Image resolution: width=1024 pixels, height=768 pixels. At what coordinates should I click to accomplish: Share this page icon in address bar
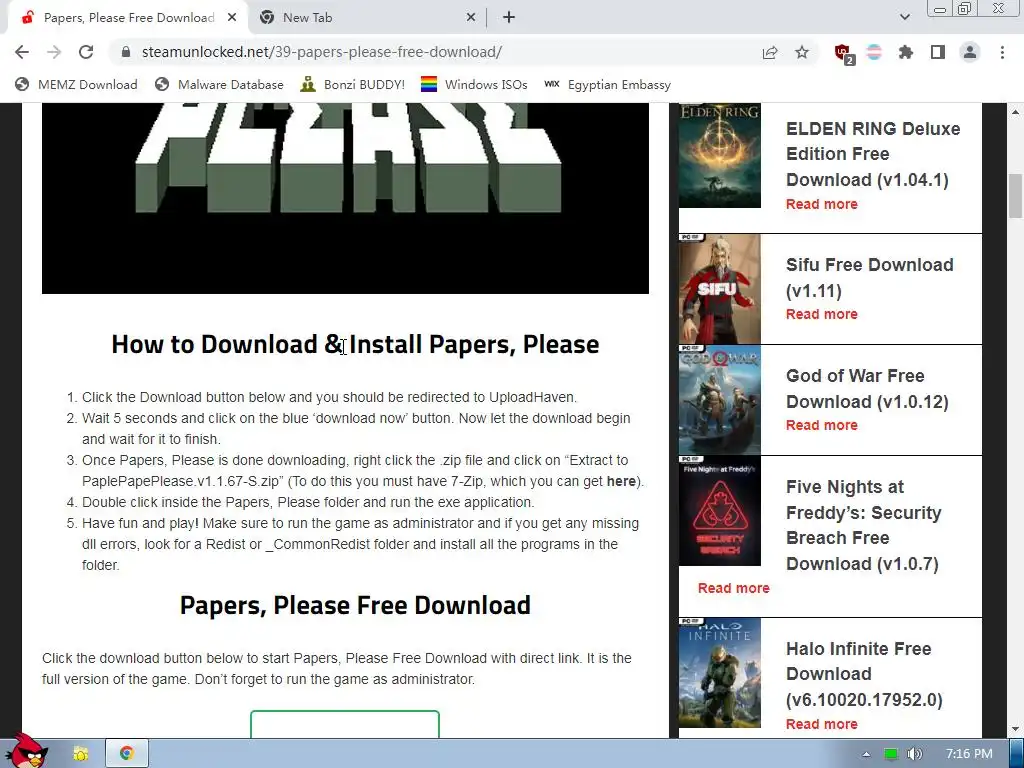tap(770, 52)
